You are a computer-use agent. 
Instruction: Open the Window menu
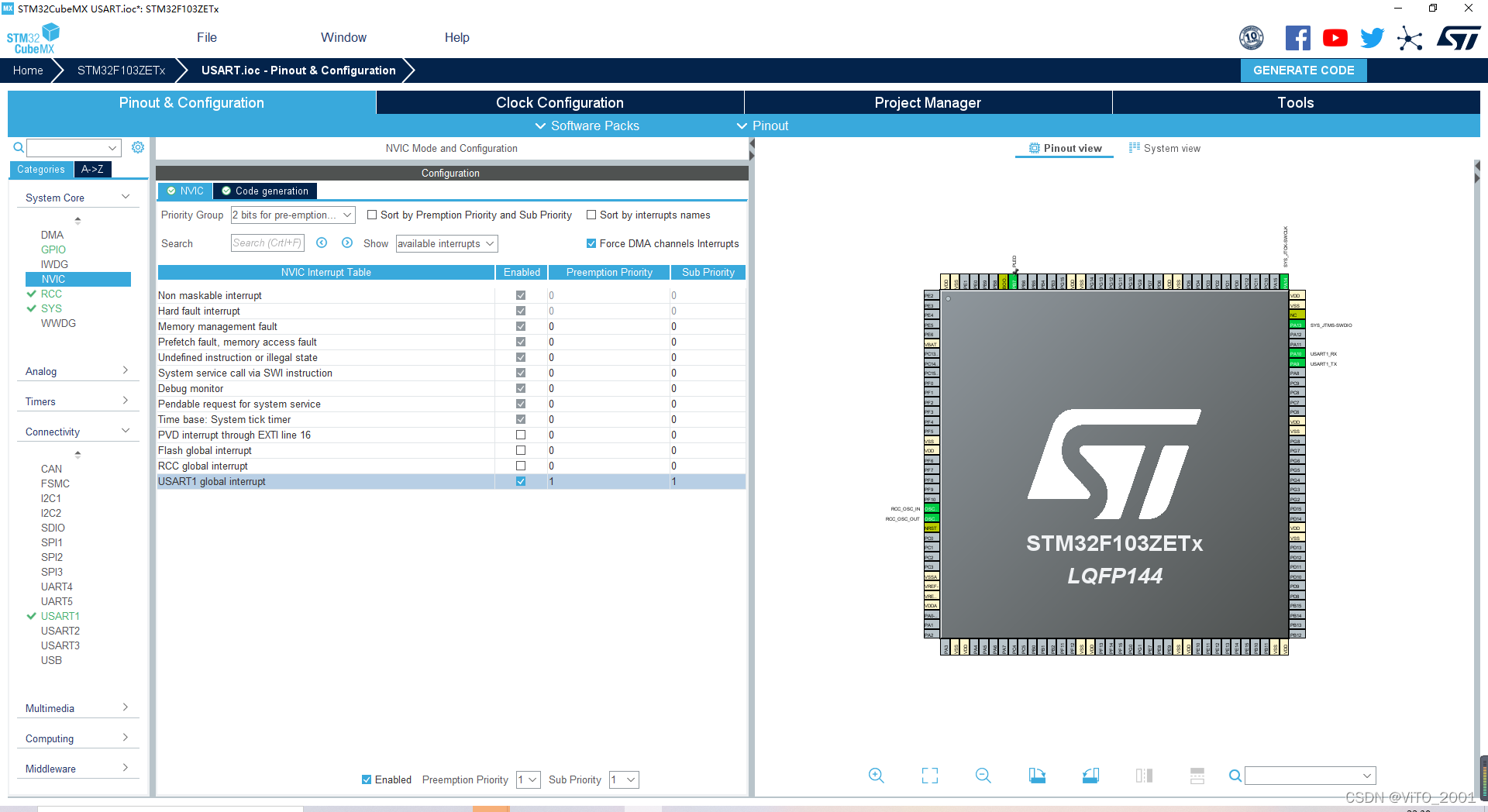pyautogui.click(x=343, y=37)
